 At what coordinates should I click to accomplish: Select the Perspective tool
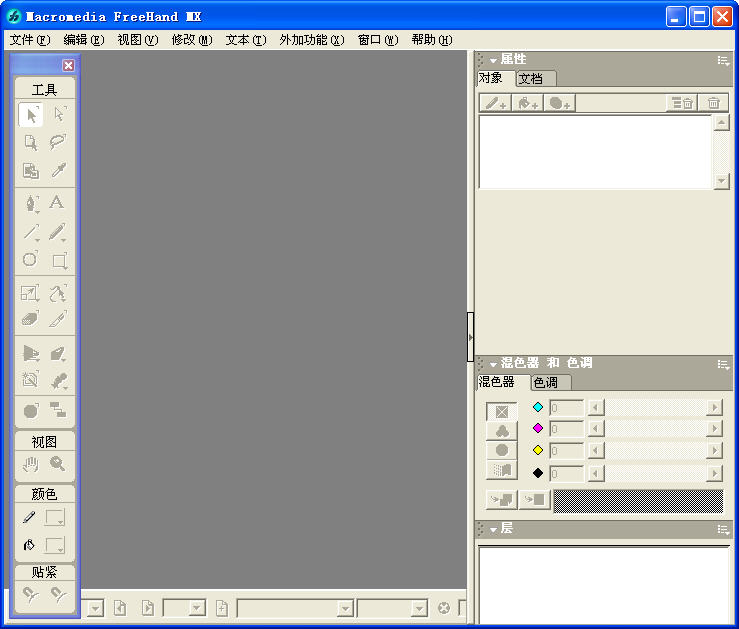click(31, 353)
